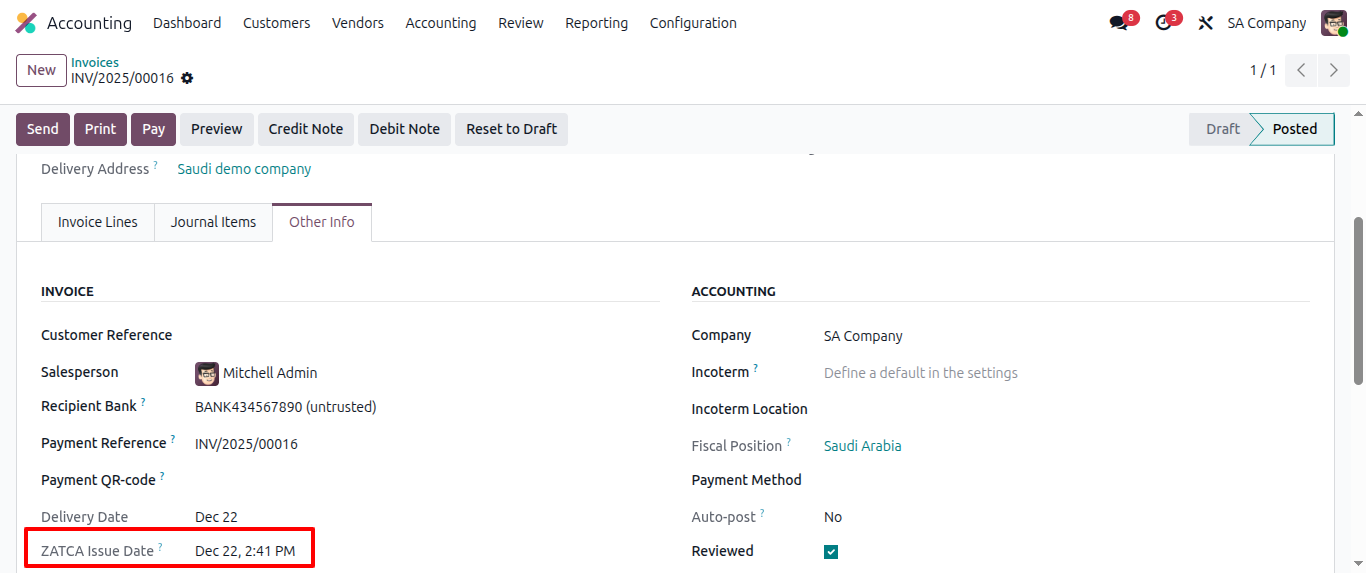Click the debug tools wrench icon
The image size is (1366, 573).
(x=1205, y=23)
